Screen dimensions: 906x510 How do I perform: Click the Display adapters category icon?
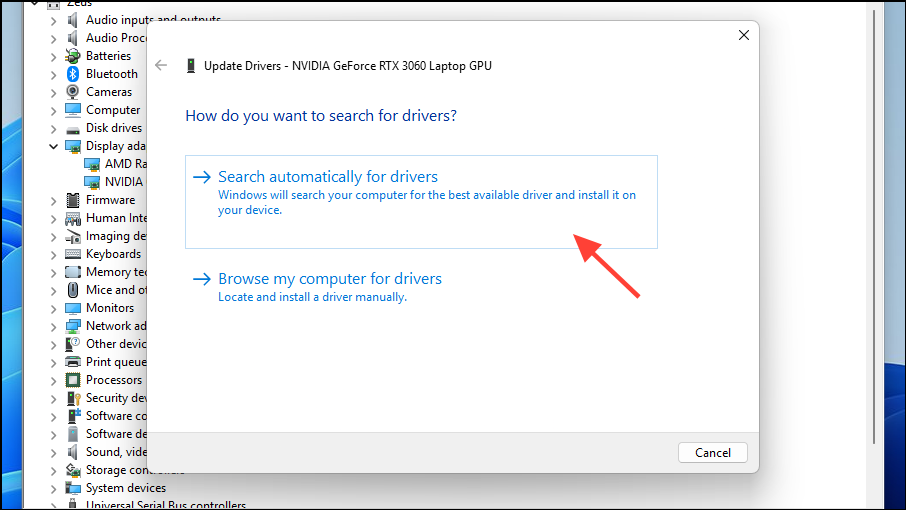(73, 146)
